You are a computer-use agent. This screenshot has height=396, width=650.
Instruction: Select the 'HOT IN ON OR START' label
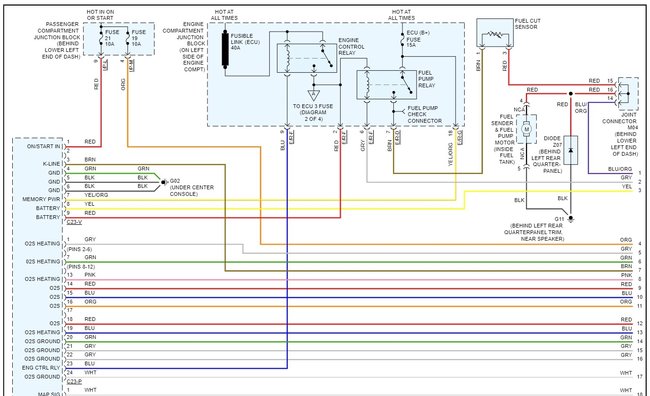(100, 15)
